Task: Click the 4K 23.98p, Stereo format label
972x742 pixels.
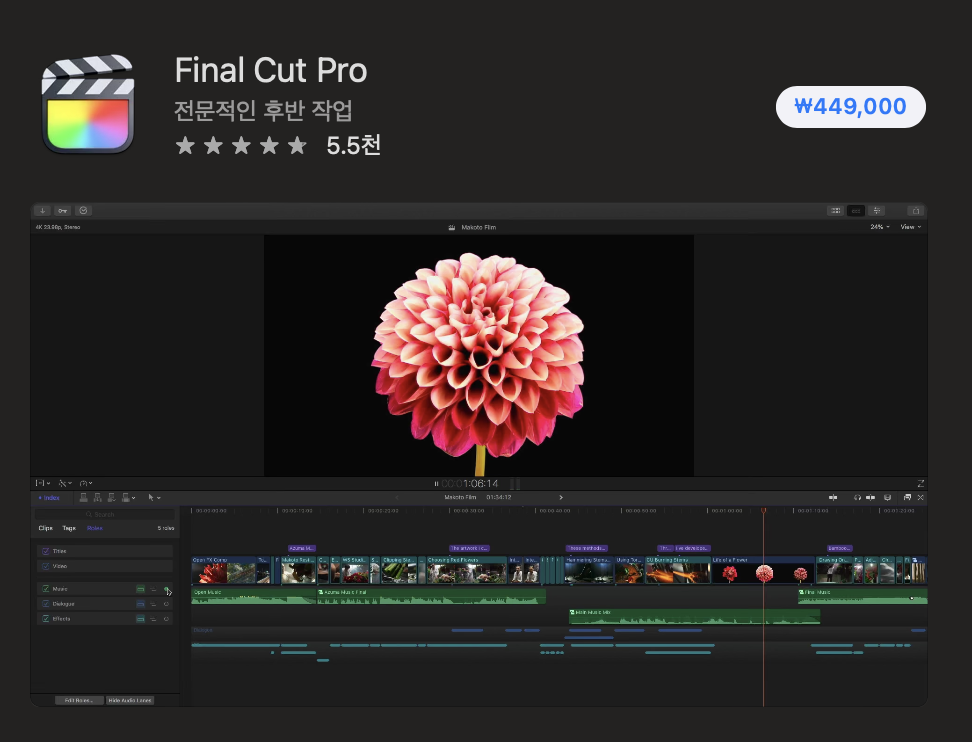Action: (x=58, y=227)
